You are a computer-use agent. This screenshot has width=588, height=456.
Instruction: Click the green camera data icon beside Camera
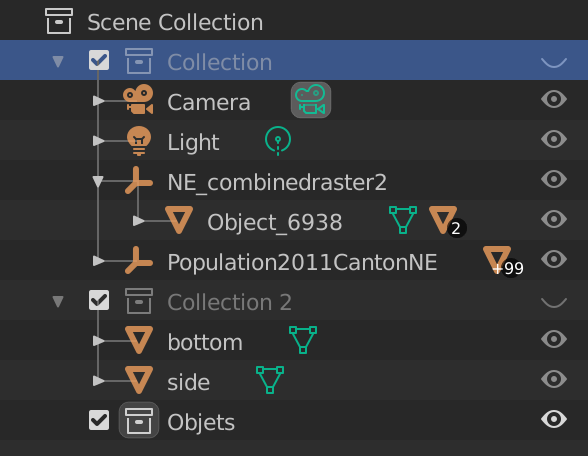coord(310,100)
